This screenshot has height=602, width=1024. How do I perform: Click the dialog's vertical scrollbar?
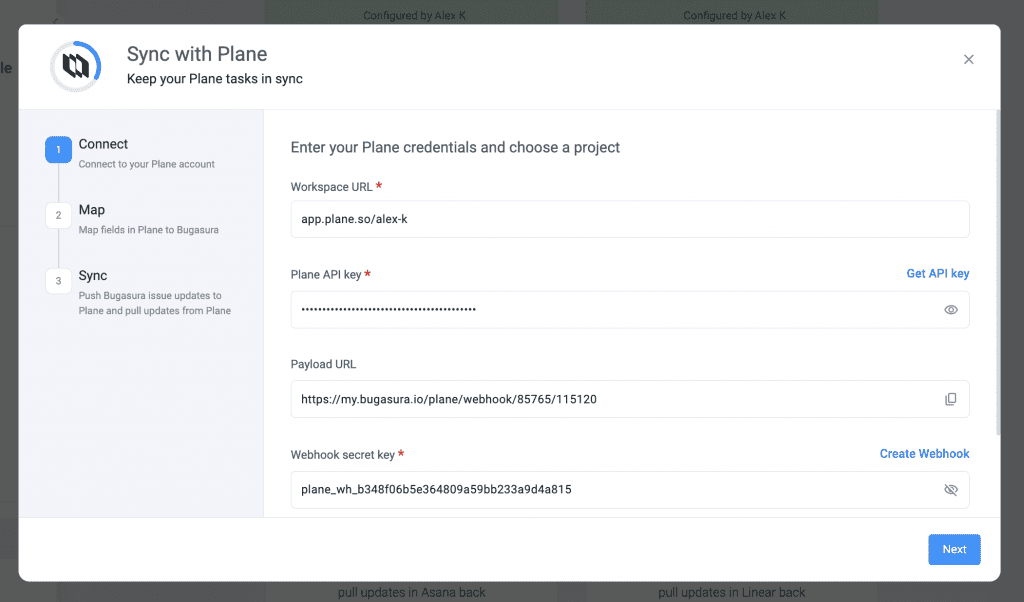pyautogui.click(x=997, y=273)
